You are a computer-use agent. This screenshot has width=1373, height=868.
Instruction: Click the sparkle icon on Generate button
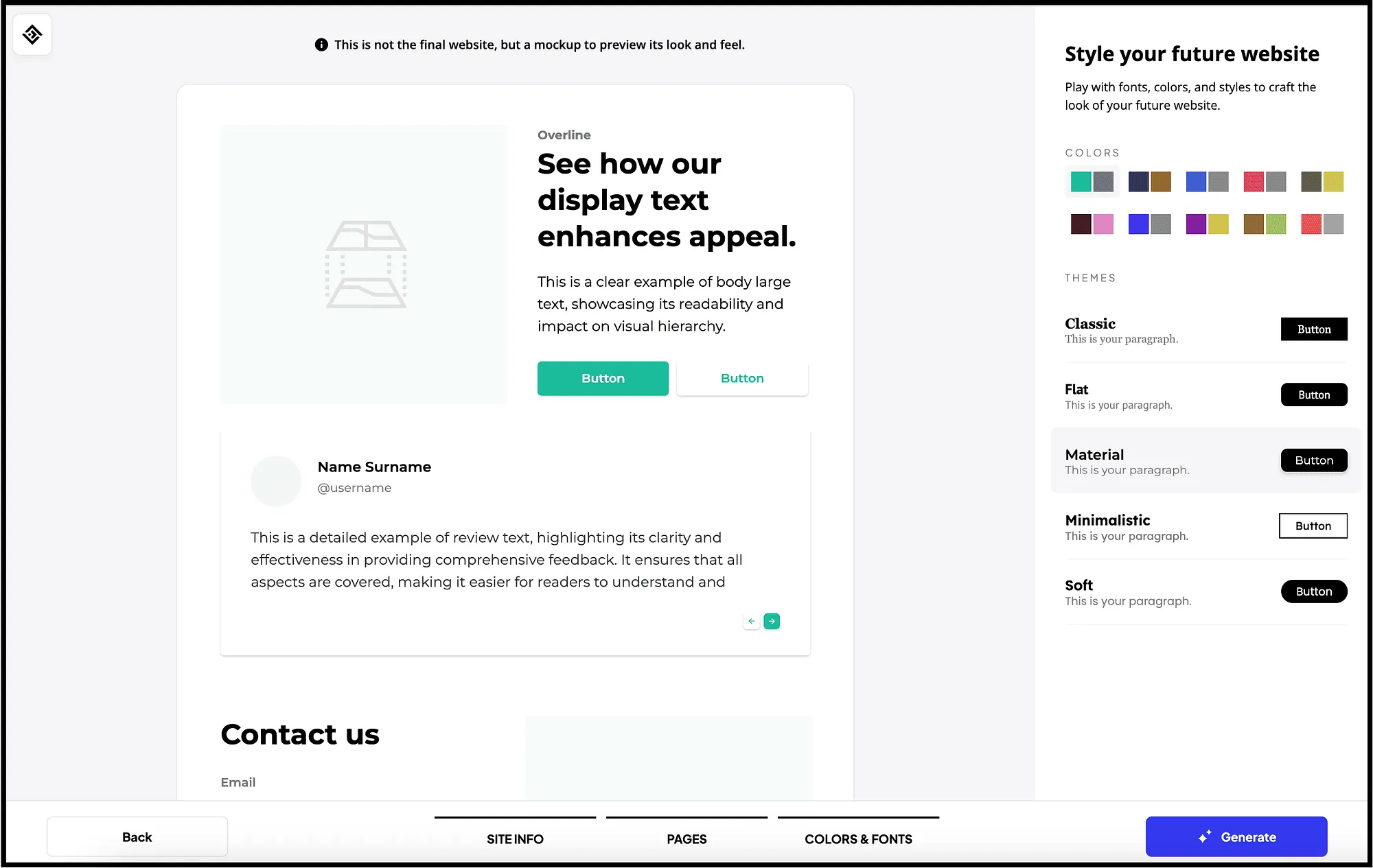coord(1205,836)
